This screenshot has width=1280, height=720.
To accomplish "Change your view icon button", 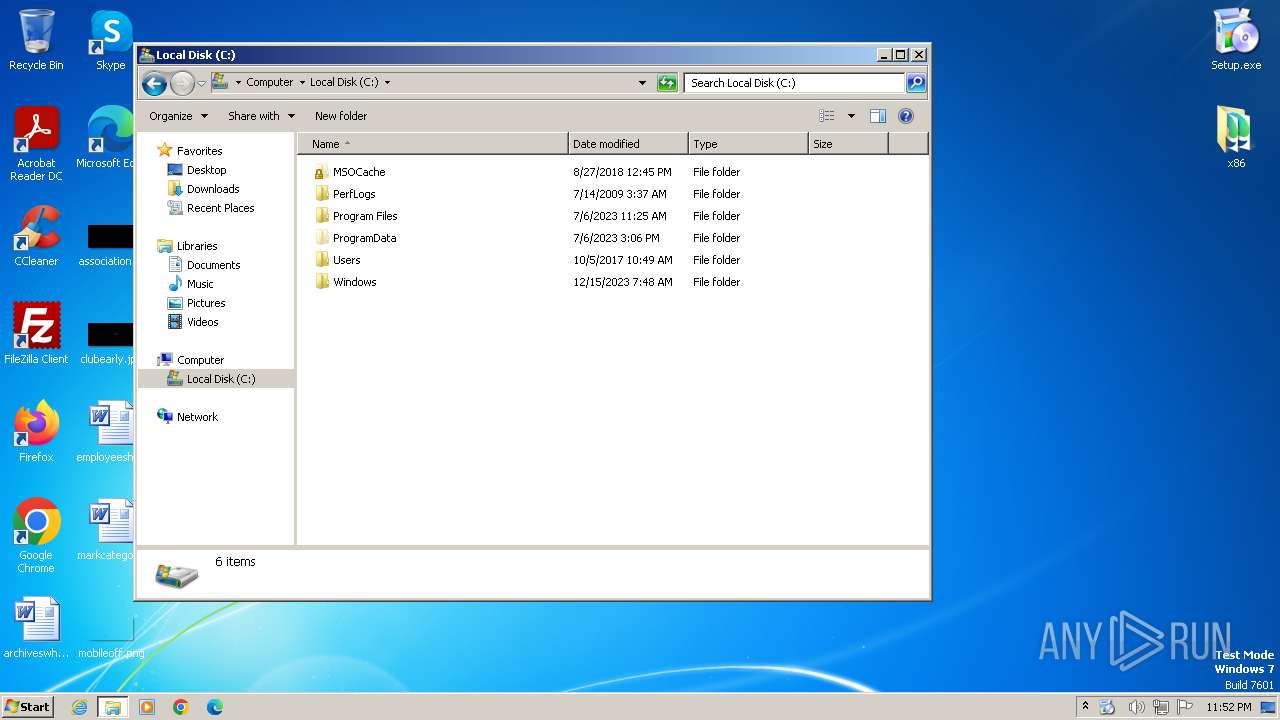I will [826, 116].
